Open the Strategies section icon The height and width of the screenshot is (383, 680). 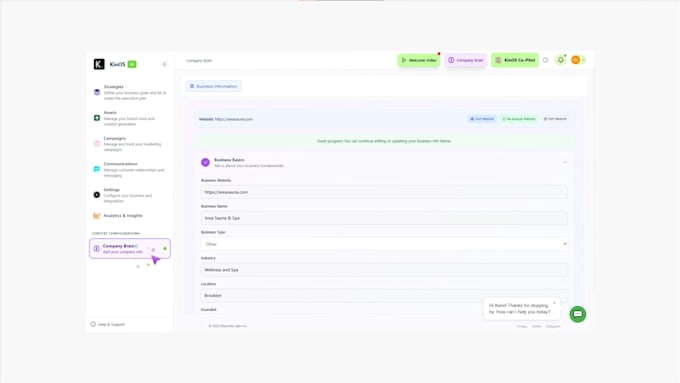coord(97,92)
